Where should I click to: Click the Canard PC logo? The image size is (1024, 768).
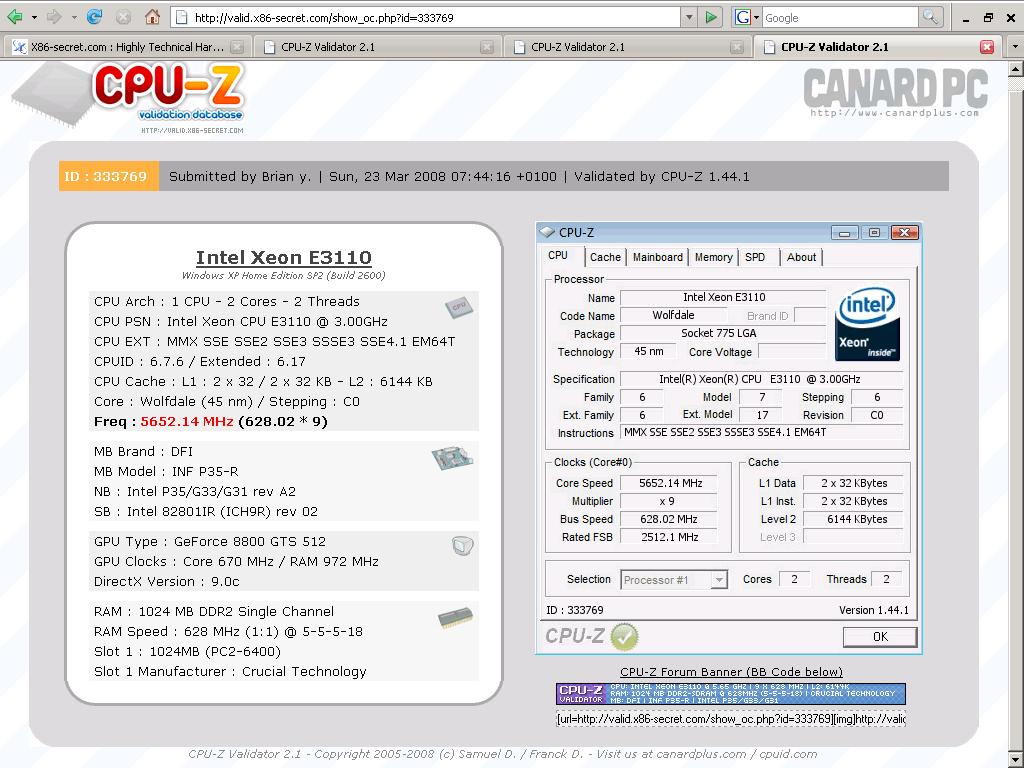[x=895, y=92]
